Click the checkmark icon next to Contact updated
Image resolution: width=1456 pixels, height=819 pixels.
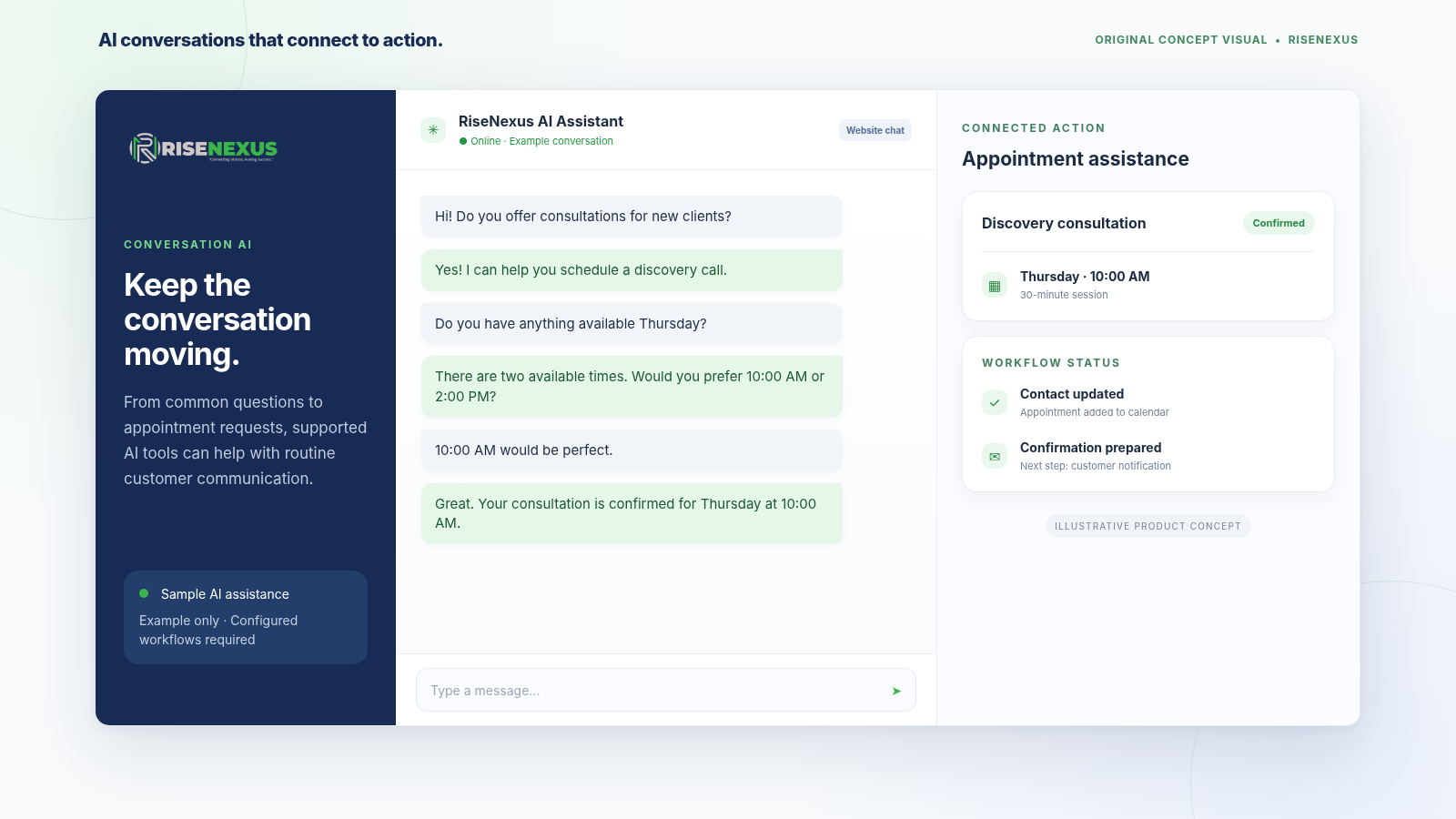click(995, 402)
